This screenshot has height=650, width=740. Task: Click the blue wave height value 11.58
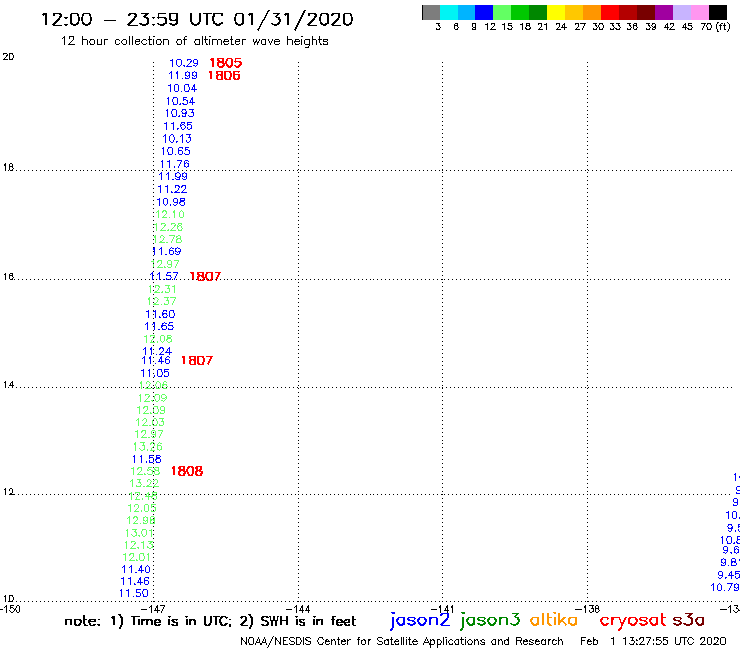pyautogui.click(x=147, y=459)
